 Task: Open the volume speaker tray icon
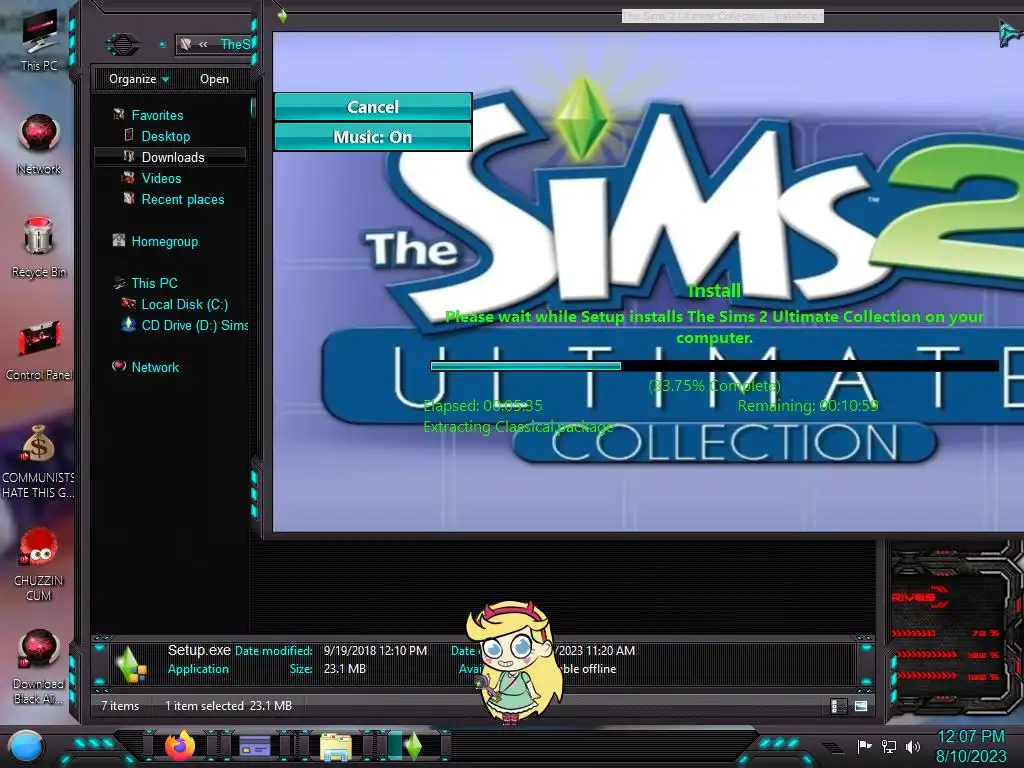coord(912,746)
